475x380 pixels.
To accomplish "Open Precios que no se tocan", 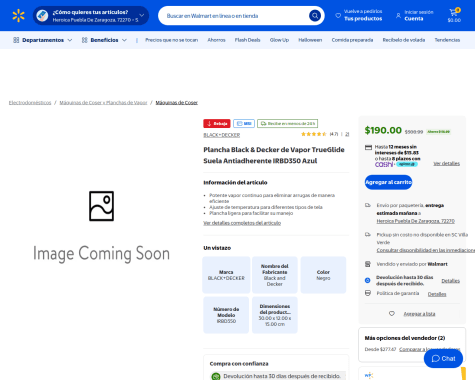I will (x=171, y=40).
